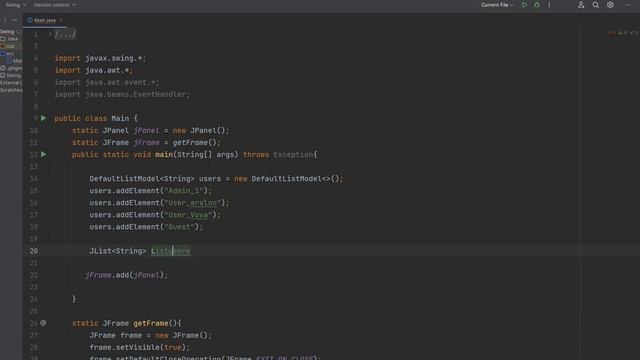This screenshot has height=360, width=640.
Task: Open the Current File run configuration dropdown
Action: pyautogui.click(x=497, y=5)
